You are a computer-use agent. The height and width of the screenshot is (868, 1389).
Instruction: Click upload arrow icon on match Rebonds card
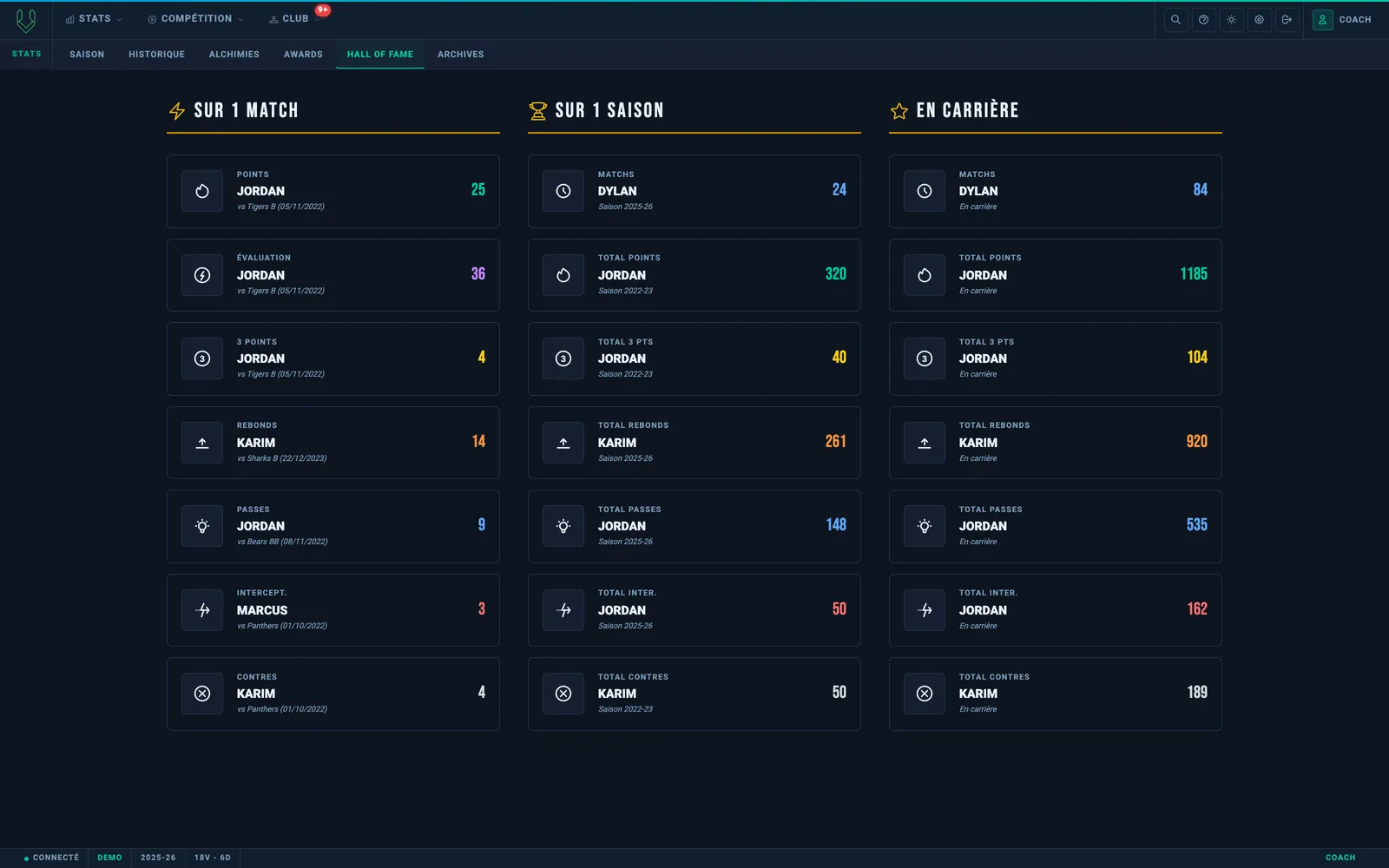[x=202, y=443]
